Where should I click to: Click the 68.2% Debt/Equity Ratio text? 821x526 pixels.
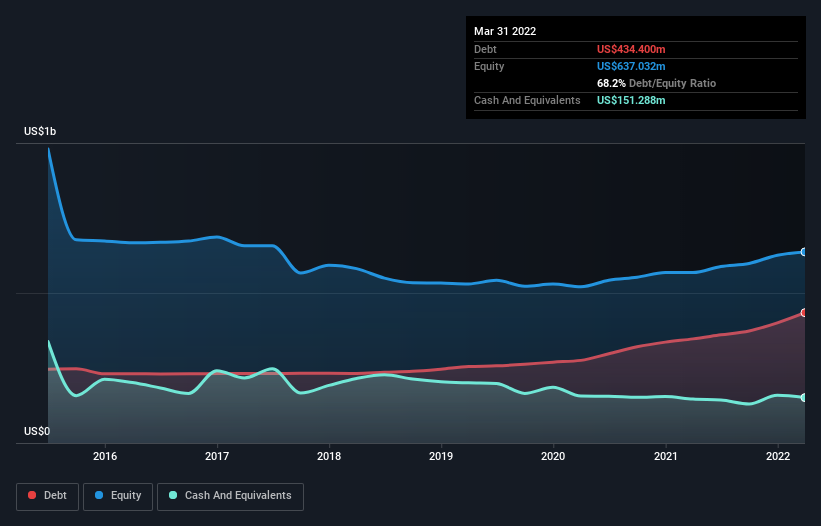tap(656, 83)
